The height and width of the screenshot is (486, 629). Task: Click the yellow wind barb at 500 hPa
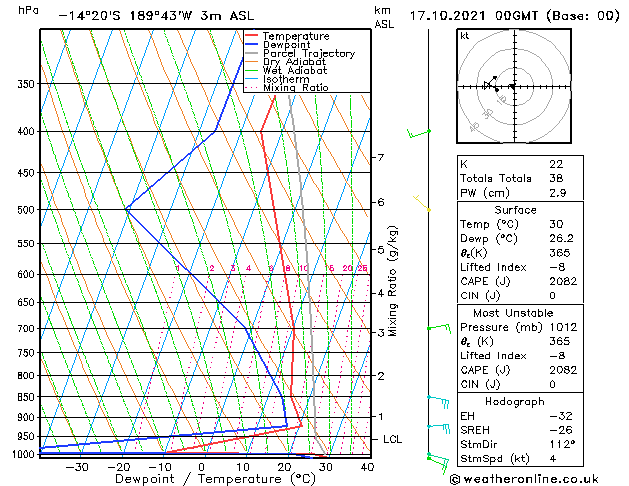click(x=422, y=203)
